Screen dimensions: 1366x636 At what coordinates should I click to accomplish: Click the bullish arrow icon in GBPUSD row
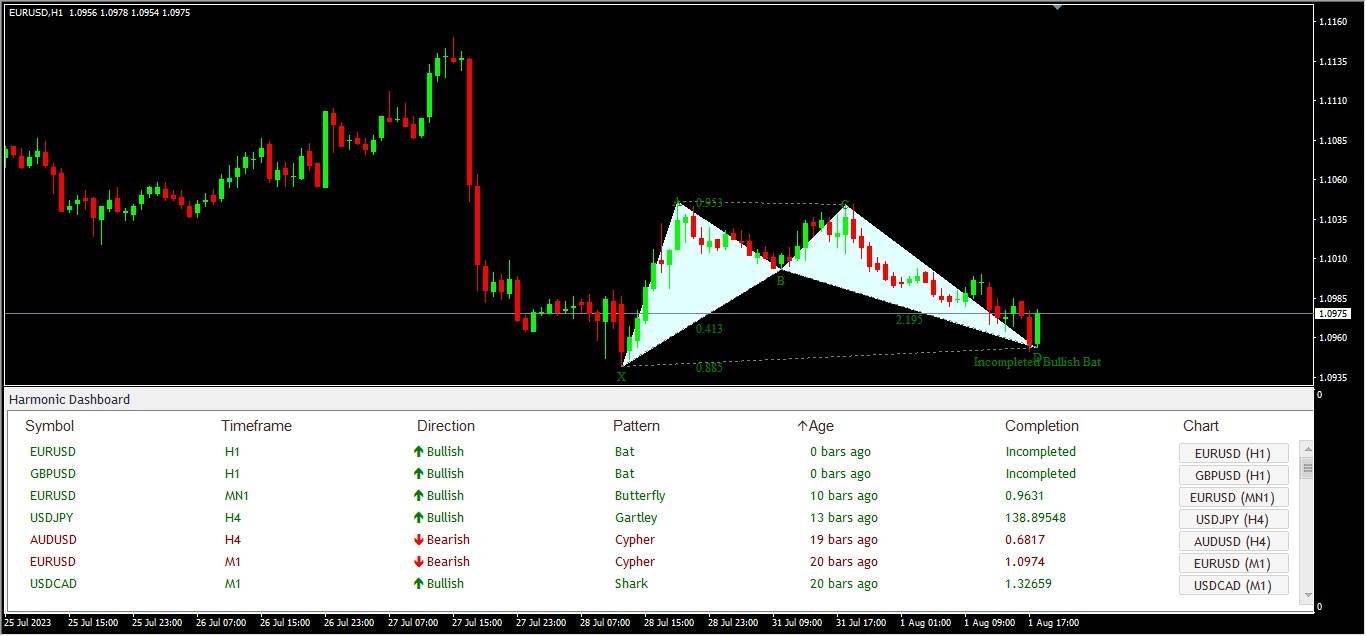tap(419, 474)
